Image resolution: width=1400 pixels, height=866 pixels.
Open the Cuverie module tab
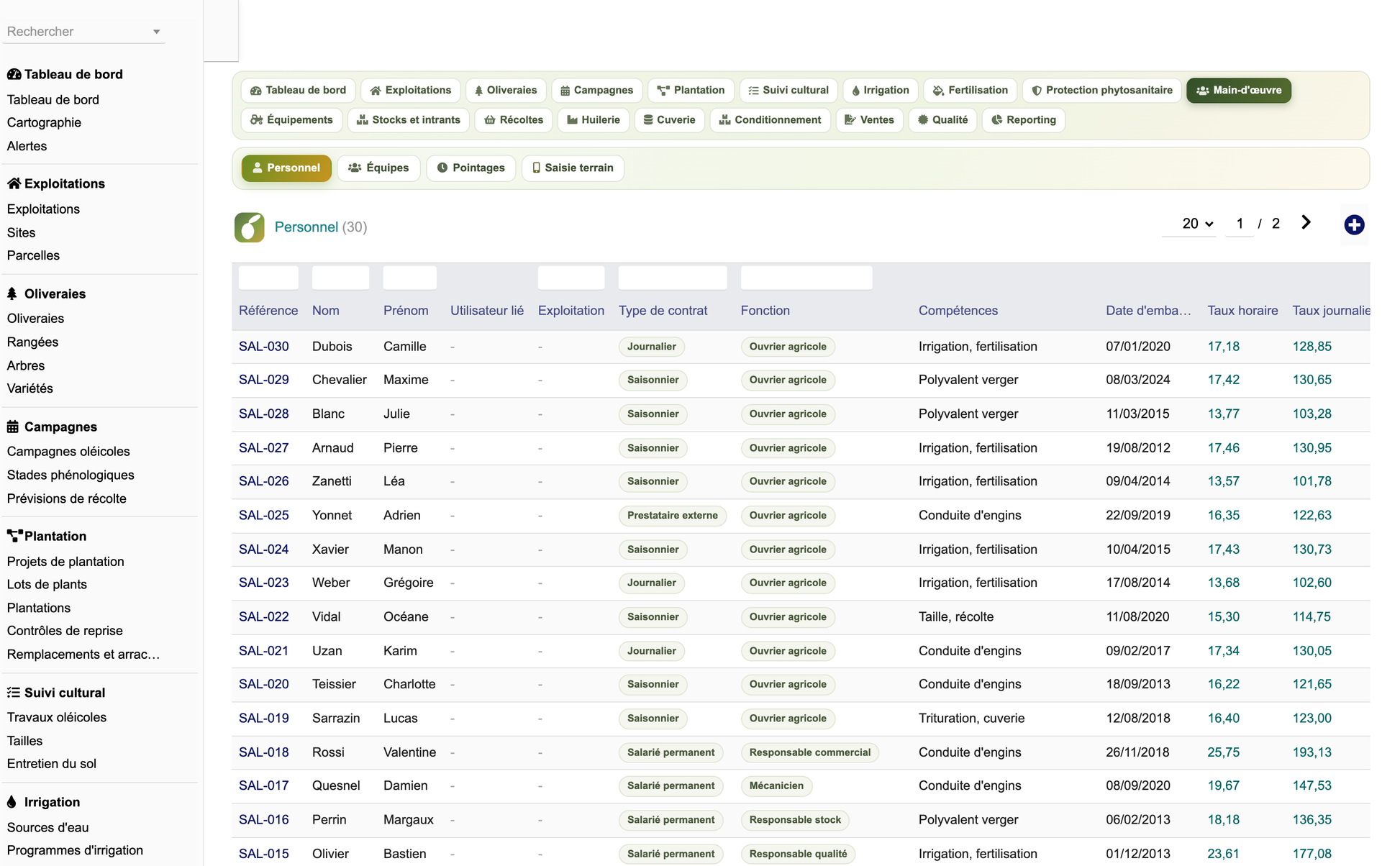click(670, 120)
